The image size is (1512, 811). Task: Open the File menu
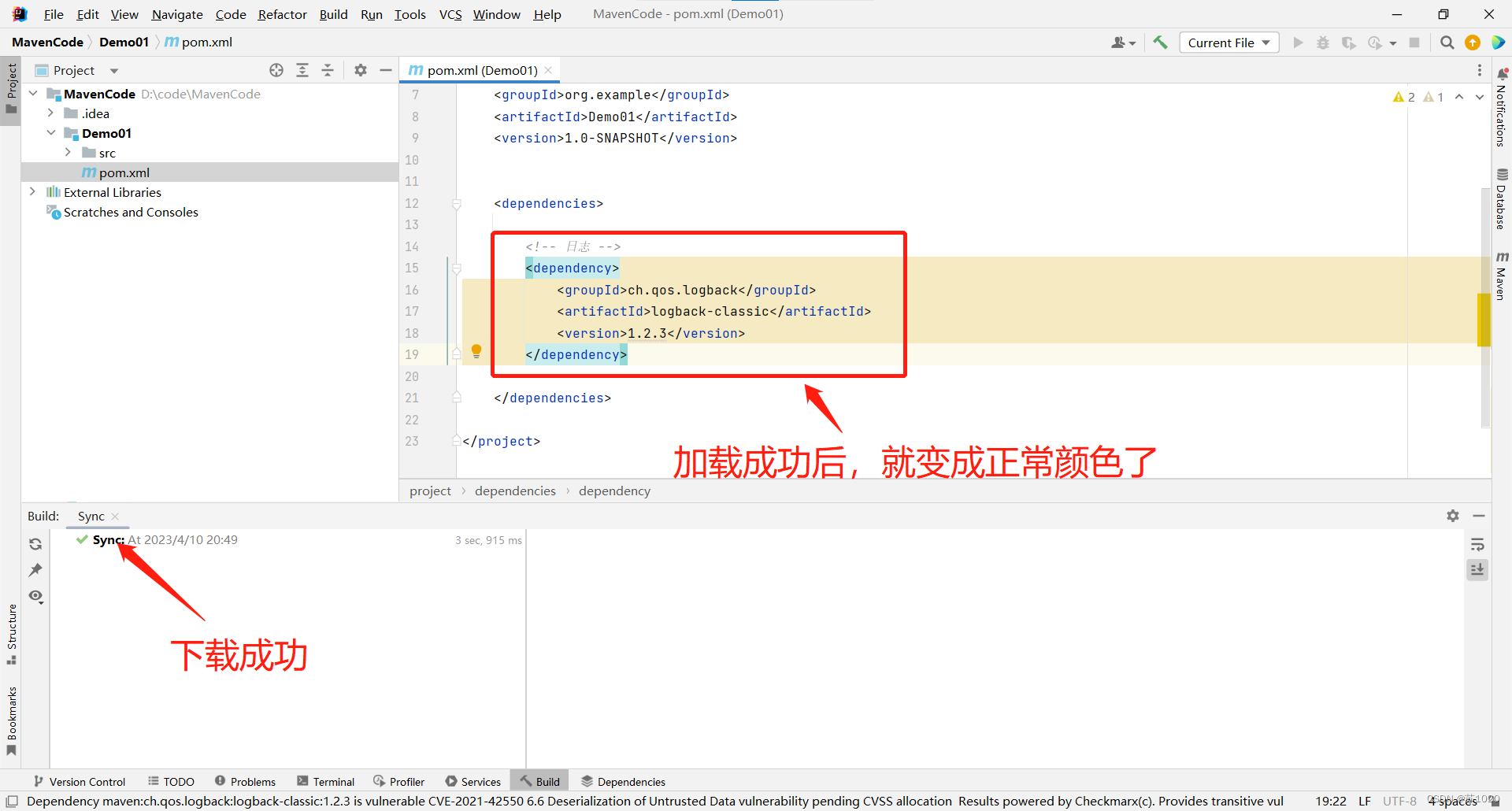click(x=54, y=14)
